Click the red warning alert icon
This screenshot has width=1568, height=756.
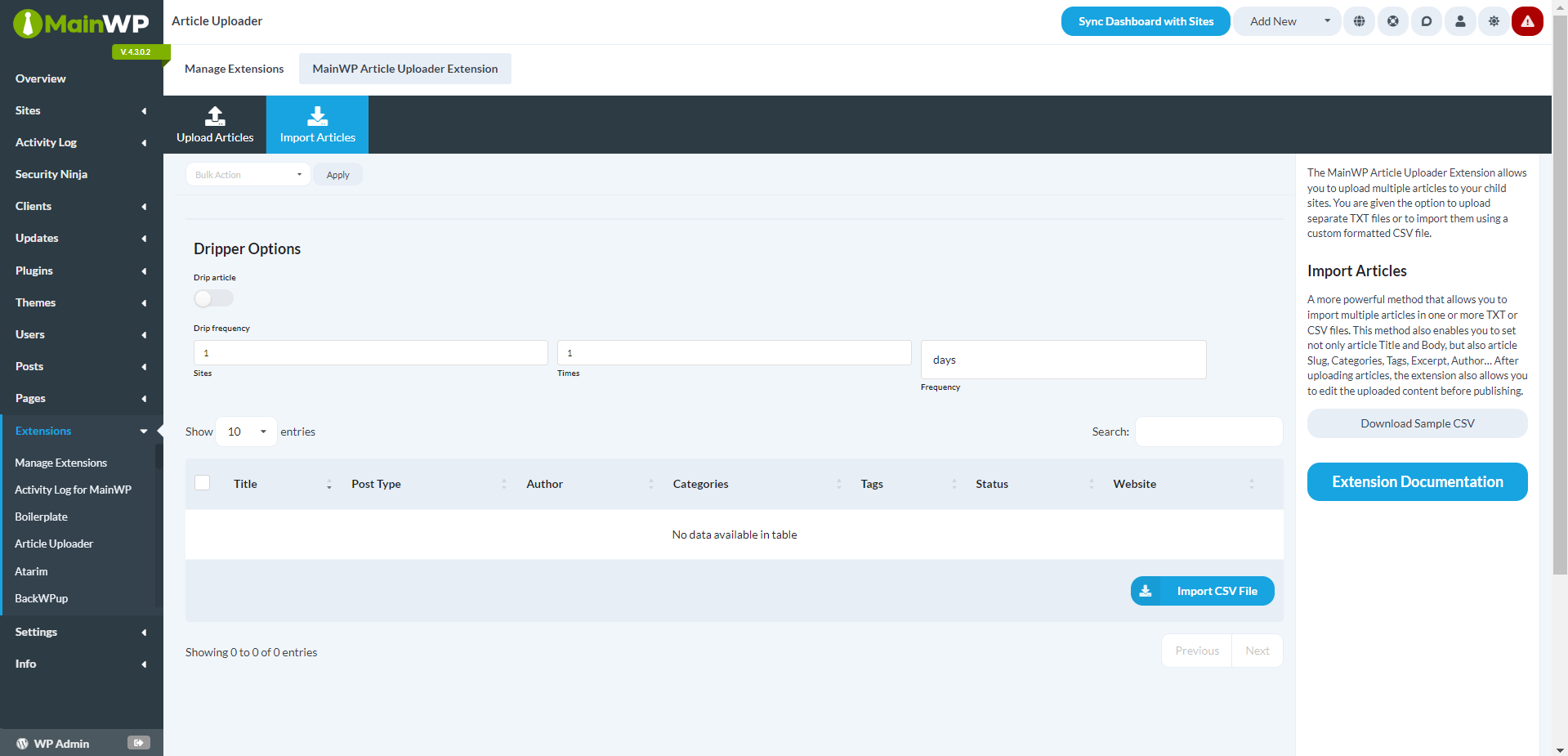(x=1527, y=21)
